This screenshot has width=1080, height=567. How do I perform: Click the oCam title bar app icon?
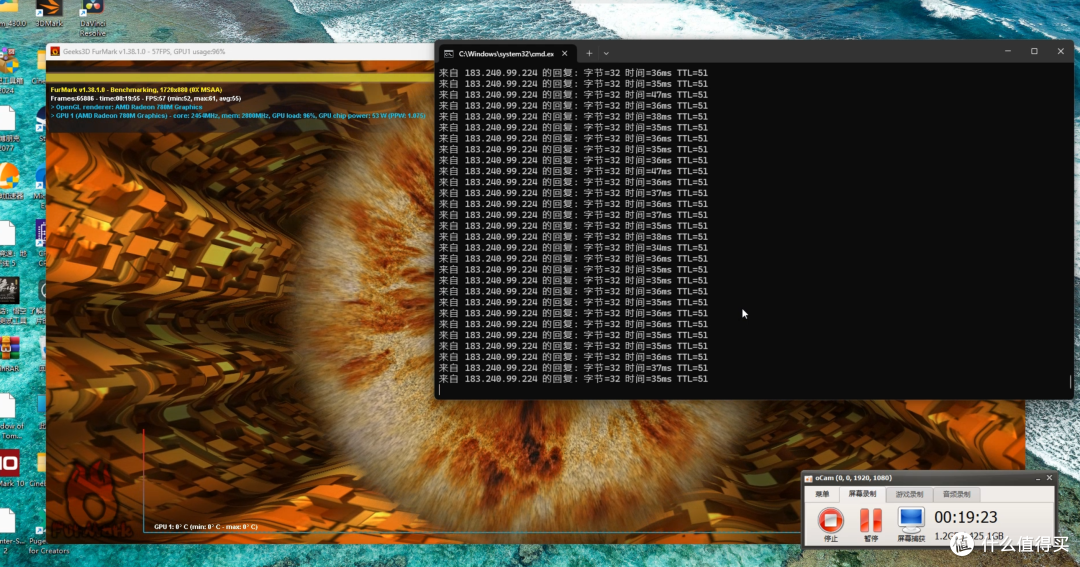tap(809, 478)
